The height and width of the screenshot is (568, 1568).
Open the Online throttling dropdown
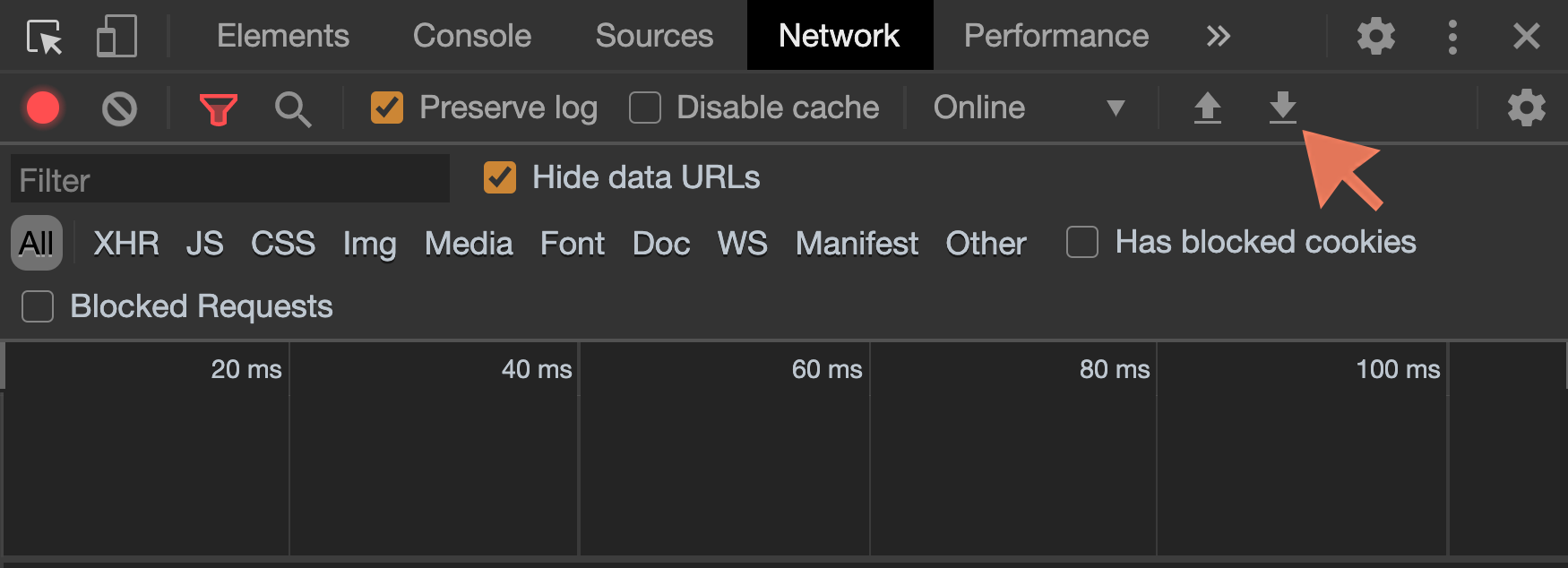click(x=1028, y=108)
